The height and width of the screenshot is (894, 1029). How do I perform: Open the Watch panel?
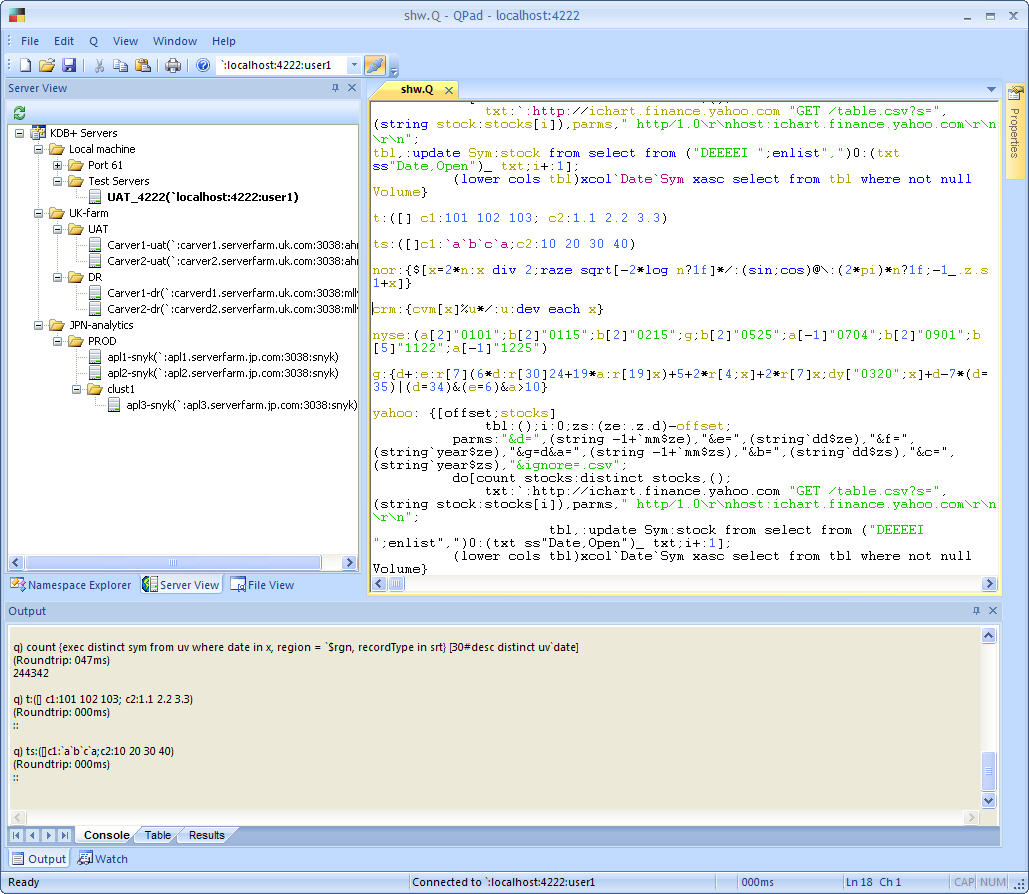coord(101,858)
